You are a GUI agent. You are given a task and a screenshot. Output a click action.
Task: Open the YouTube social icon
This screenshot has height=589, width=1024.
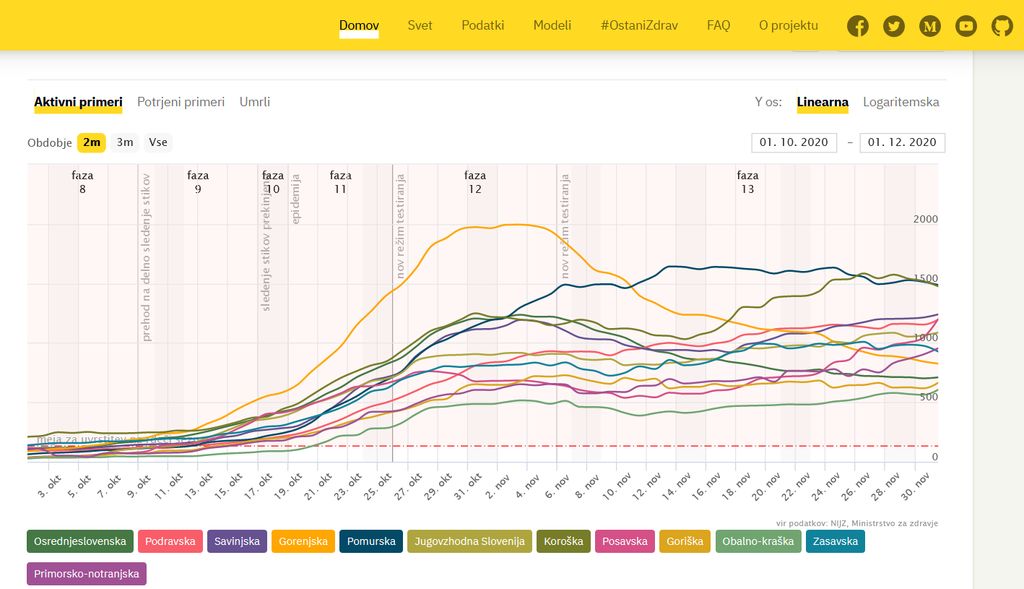[x=966, y=26]
